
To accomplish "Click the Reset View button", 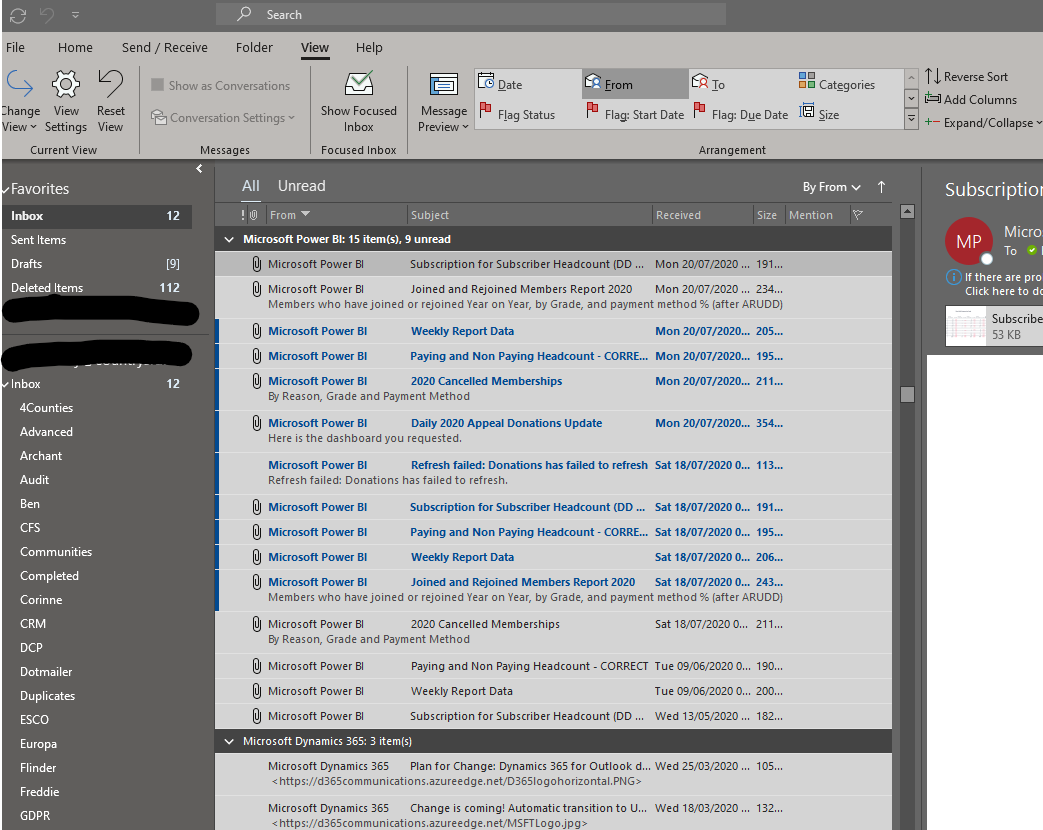I will (x=110, y=101).
